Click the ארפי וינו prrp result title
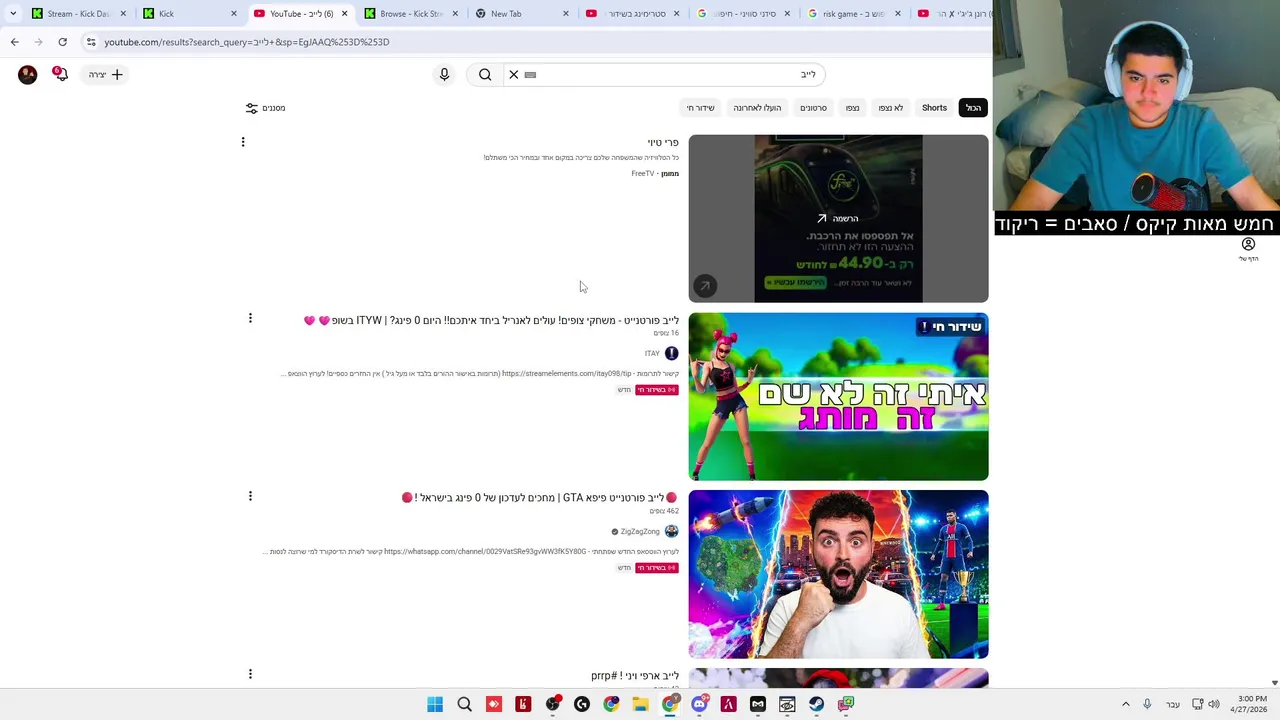 click(635, 676)
